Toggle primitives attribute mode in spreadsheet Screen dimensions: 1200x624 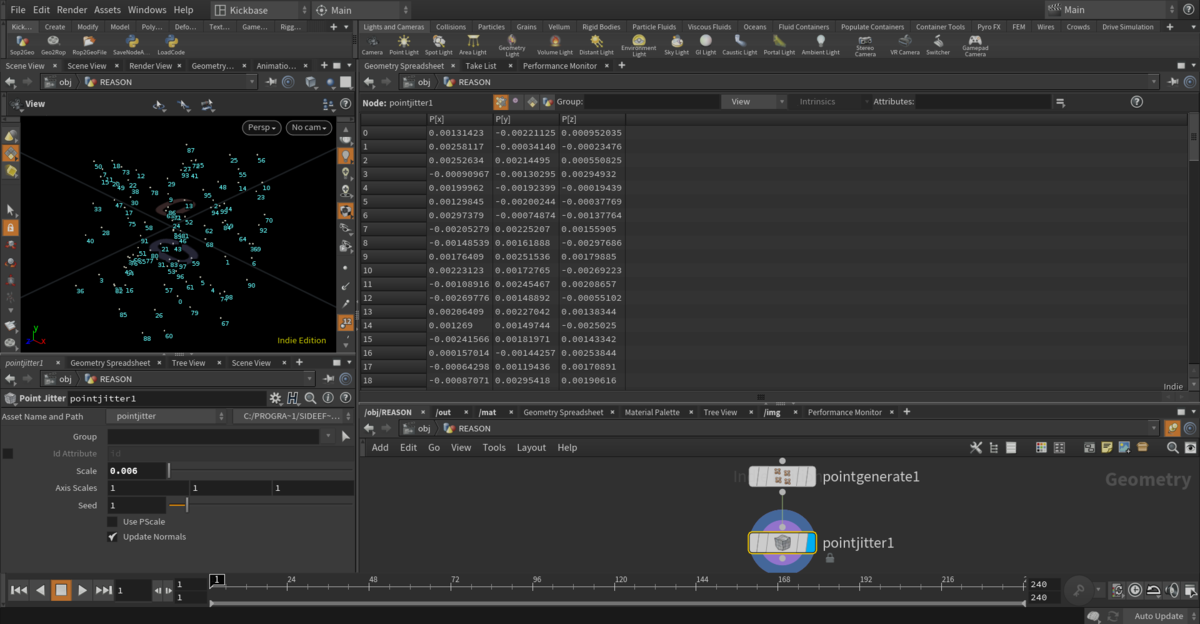click(532, 102)
